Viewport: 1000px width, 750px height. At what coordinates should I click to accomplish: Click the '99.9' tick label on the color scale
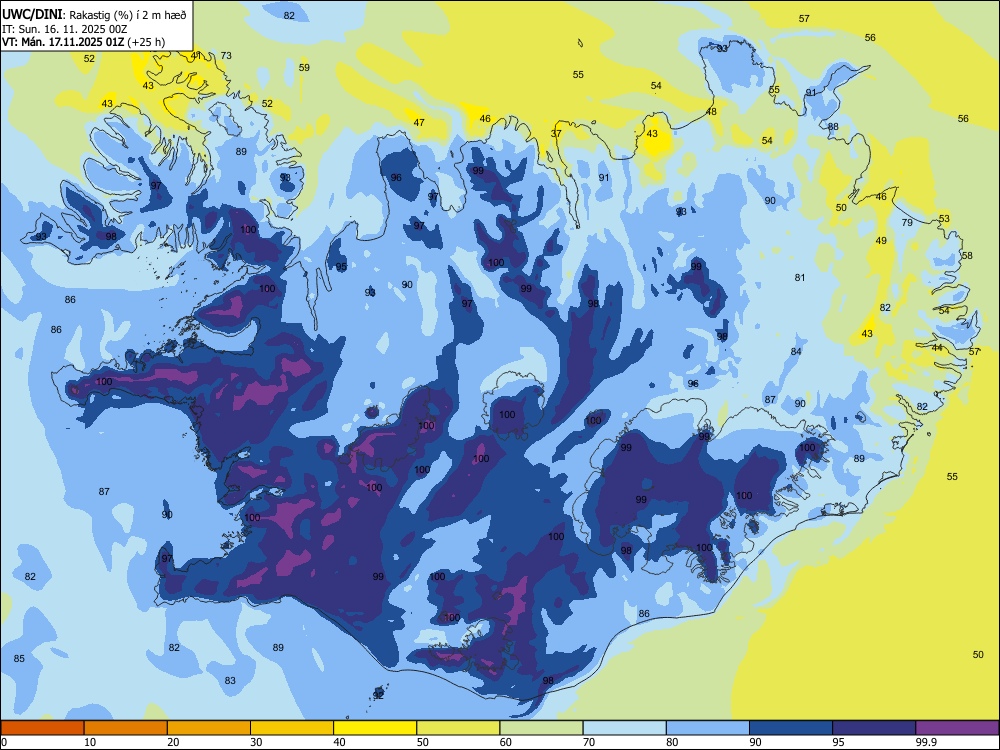pos(925,742)
